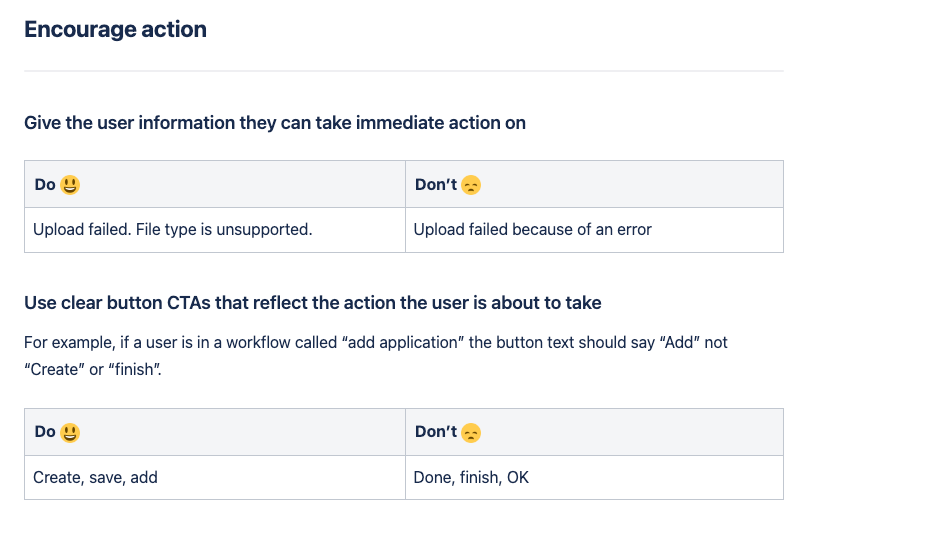This screenshot has height=533, width=925.
Task: Select cell 'Upload failed. File type is unsupported.'
Action: [x=215, y=230]
